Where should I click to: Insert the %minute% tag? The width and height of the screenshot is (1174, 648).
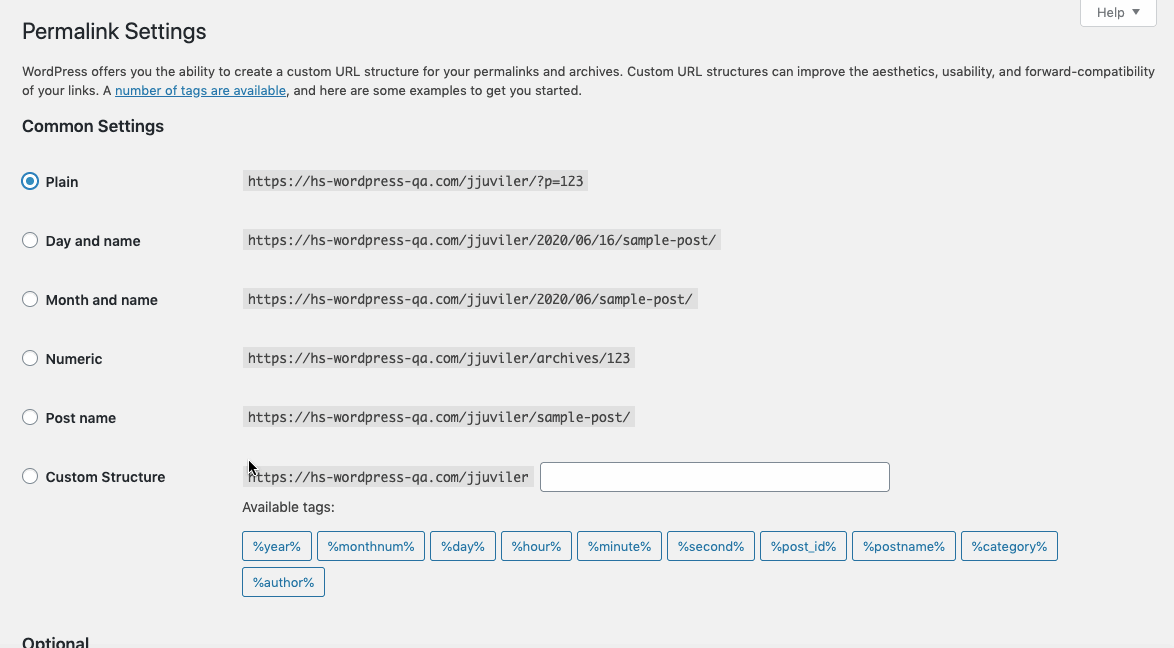tap(618, 546)
